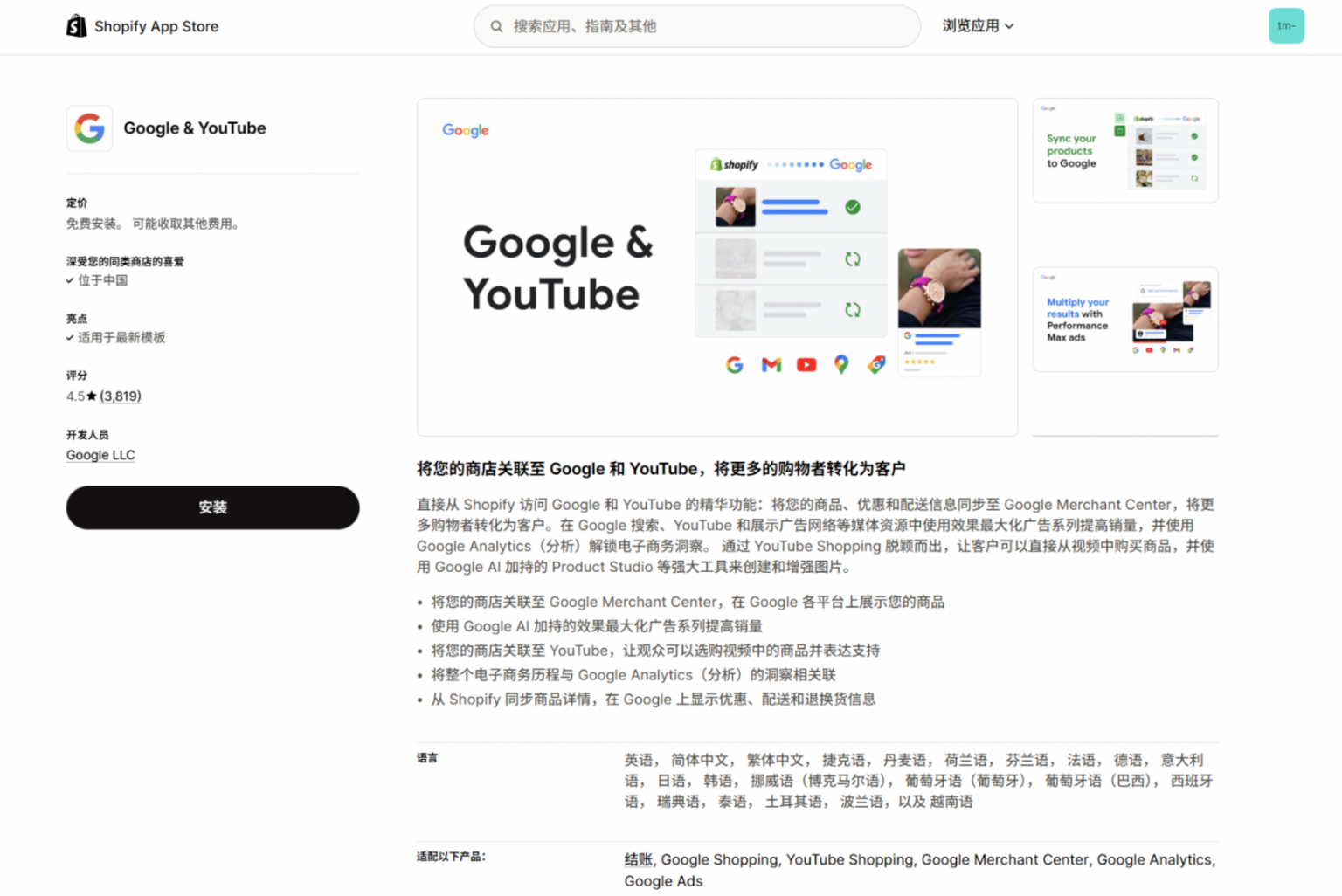Screen dimensions: 1342x896
Task: Open the Performance Max ads thumbnail
Action: point(1125,320)
